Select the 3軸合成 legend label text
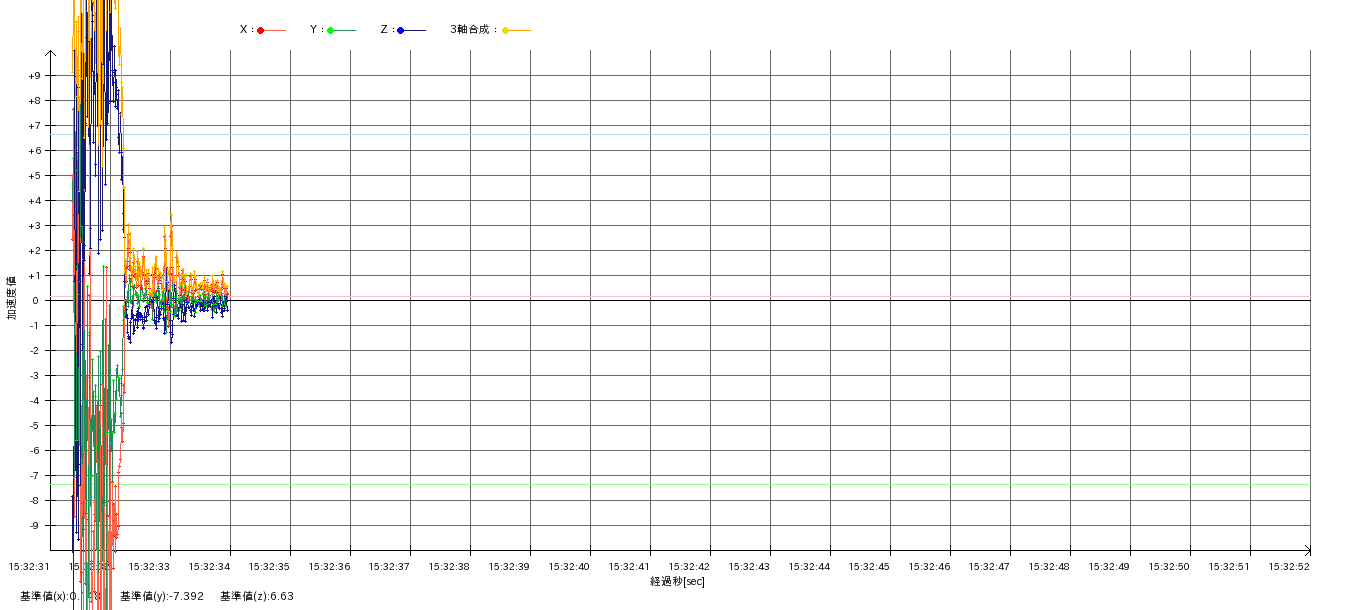Image resolution: width=1350 pixels, height=610 pixels. pos(473,30)
